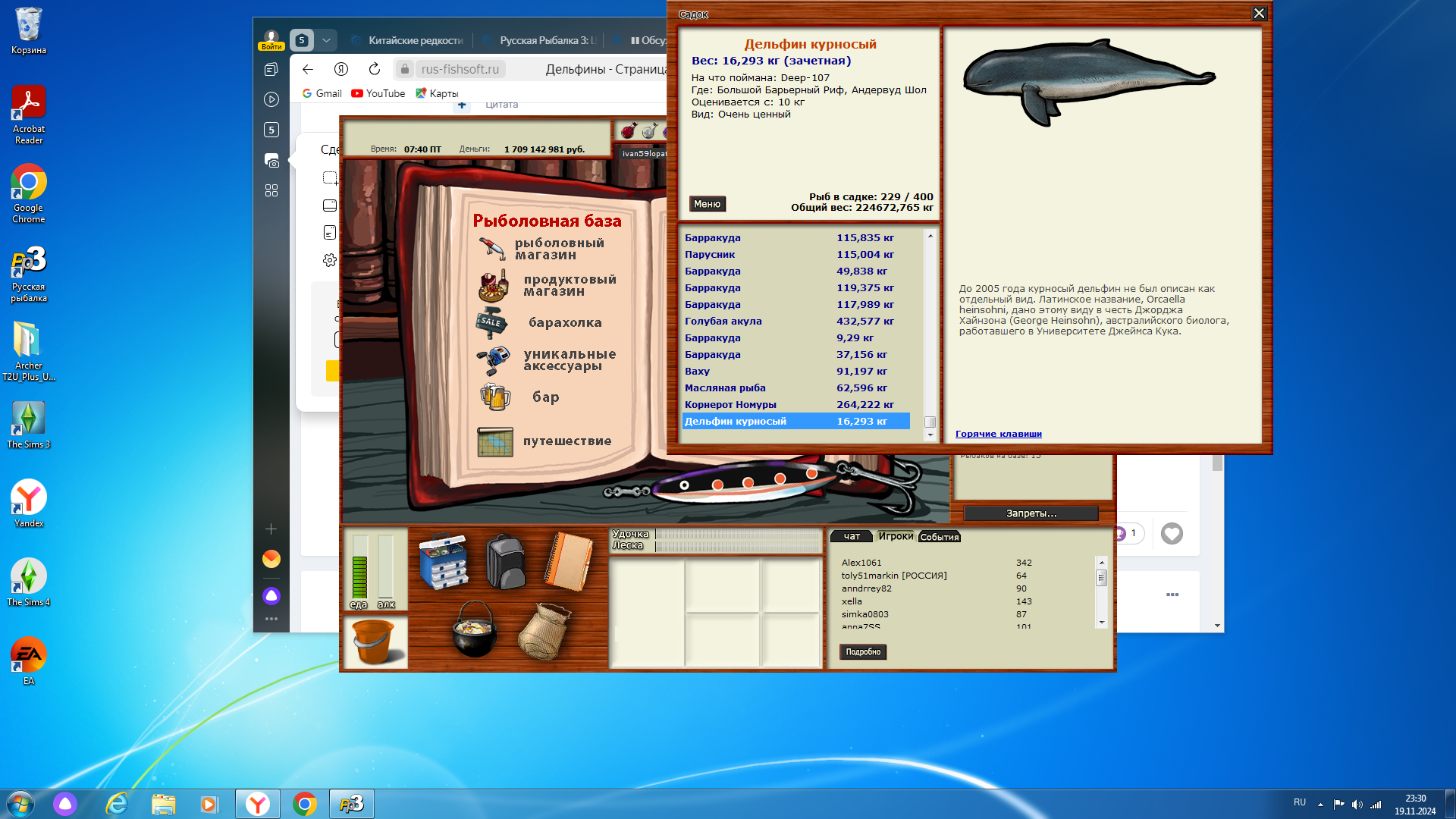Open the orange notebook icon

(x=568, y=562)
